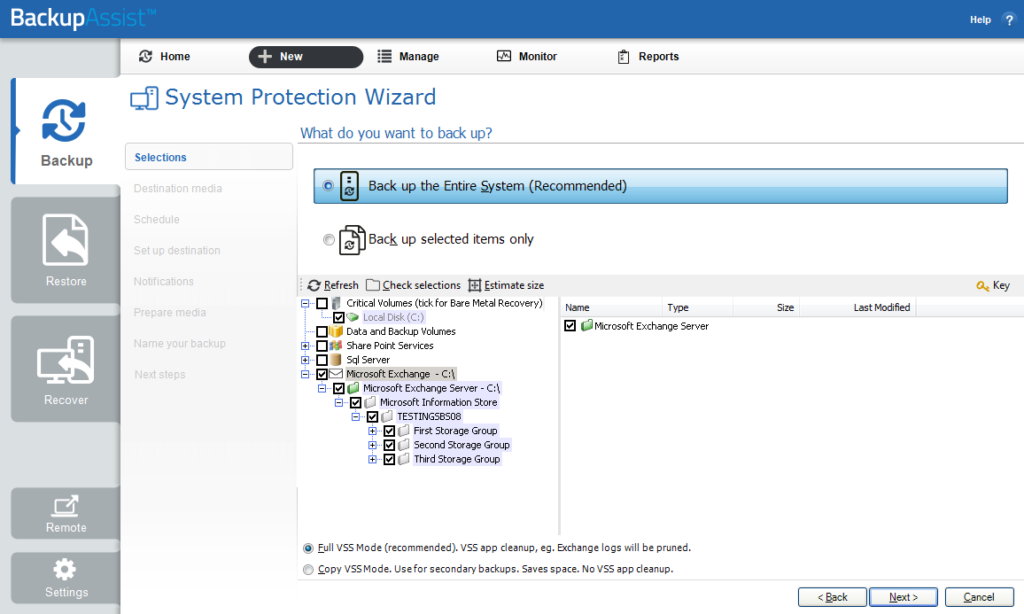This screenshot has height=614, width=1024.
Task: Open the Restore section icon
Action: coord(65,241)
